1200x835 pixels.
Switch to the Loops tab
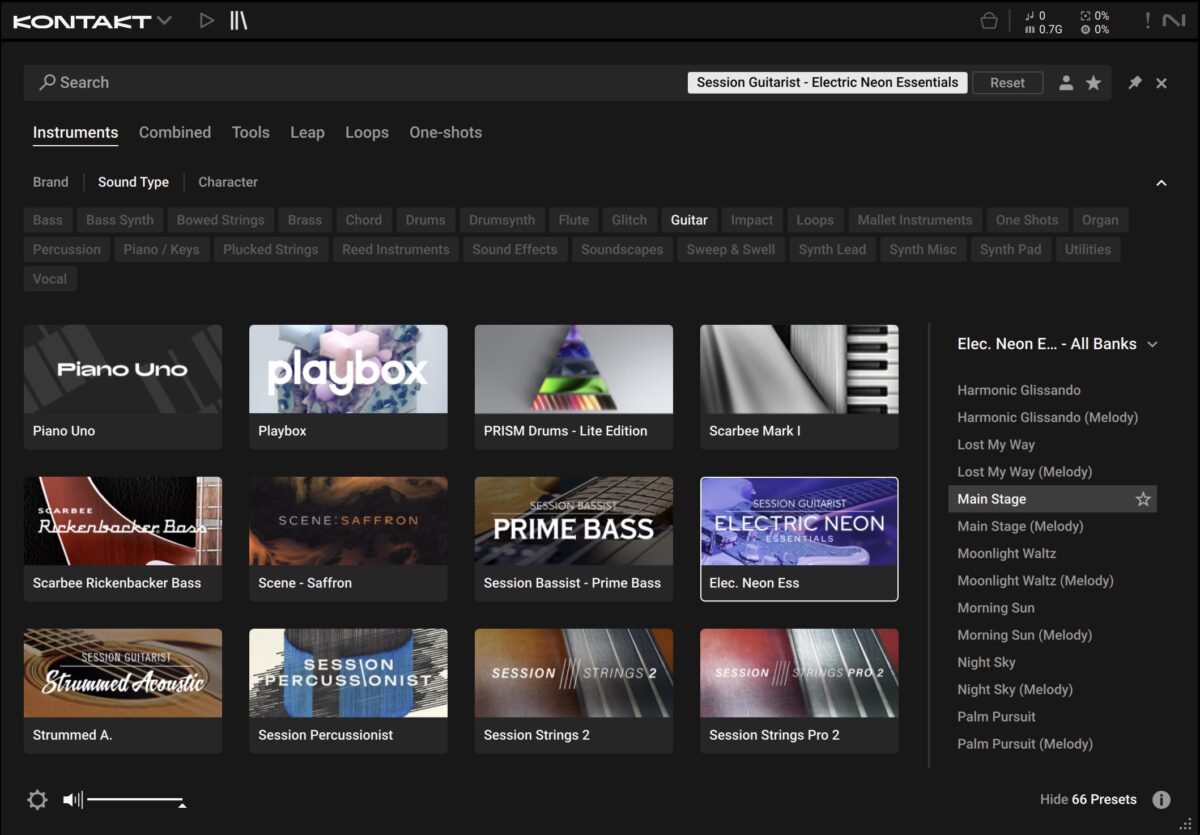tap(366, 132)
